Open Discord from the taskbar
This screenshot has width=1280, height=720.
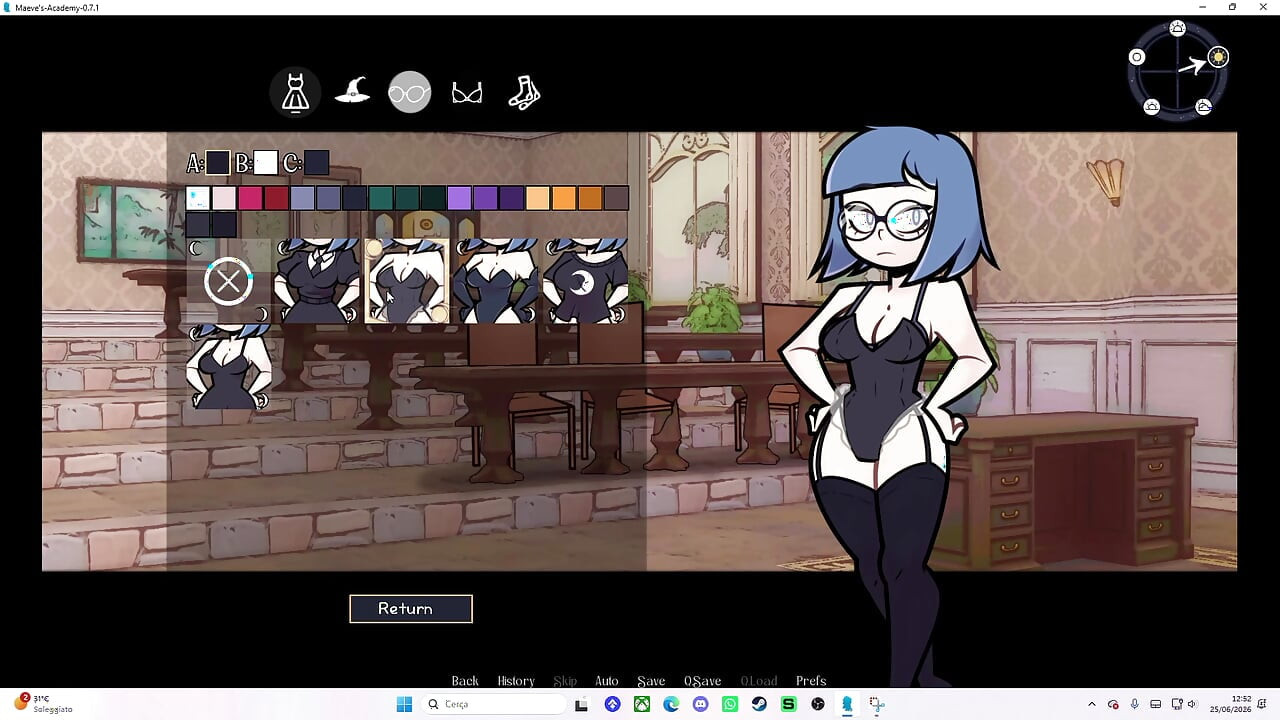tap(700, 704)
